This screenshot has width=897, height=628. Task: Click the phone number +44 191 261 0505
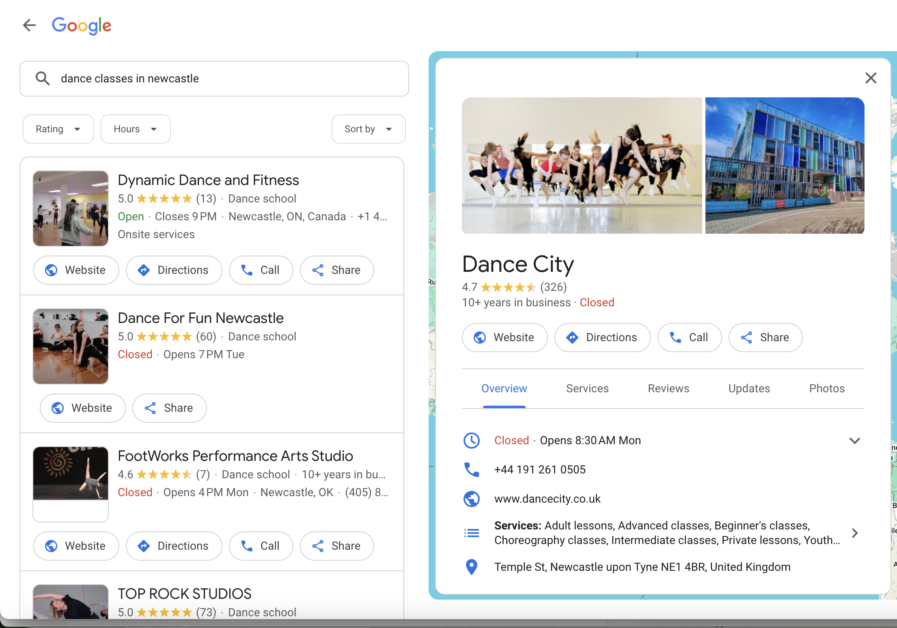click(x=540, y=470)
